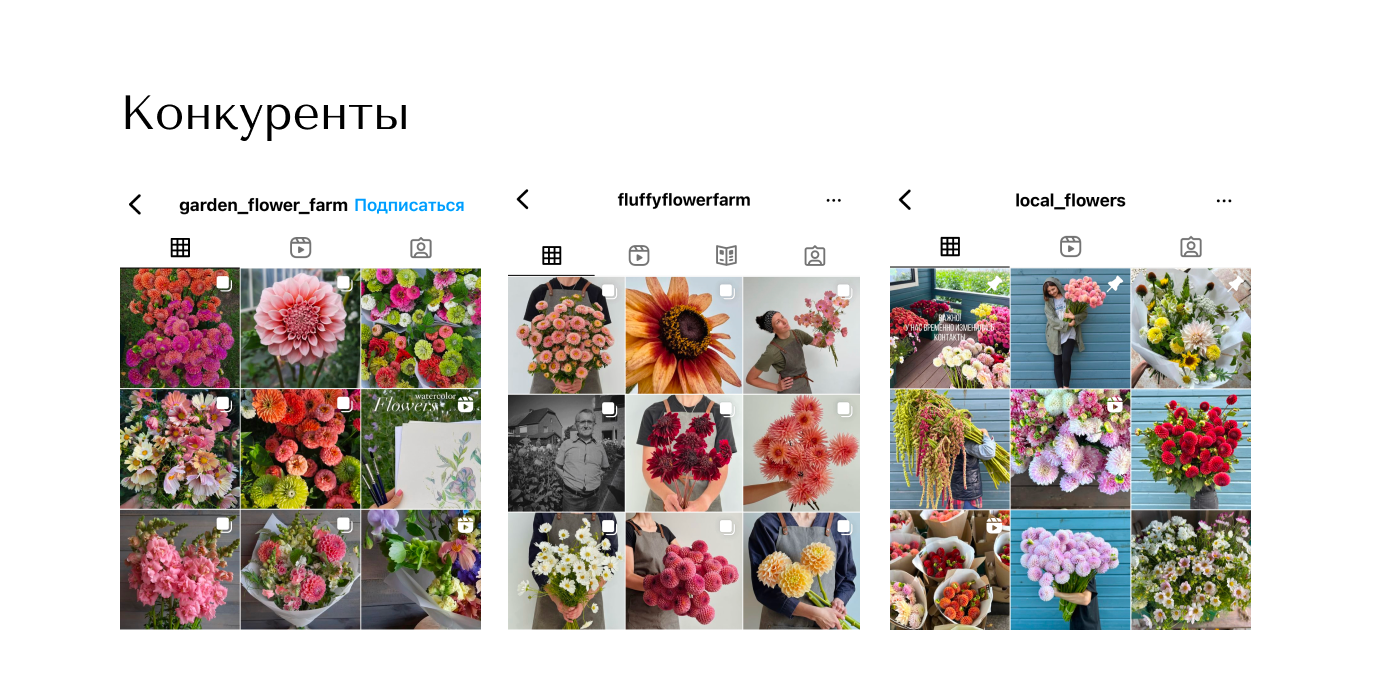
Task: Show tagged posts on fluffyflowerfarm
Action: coord(815,255)
